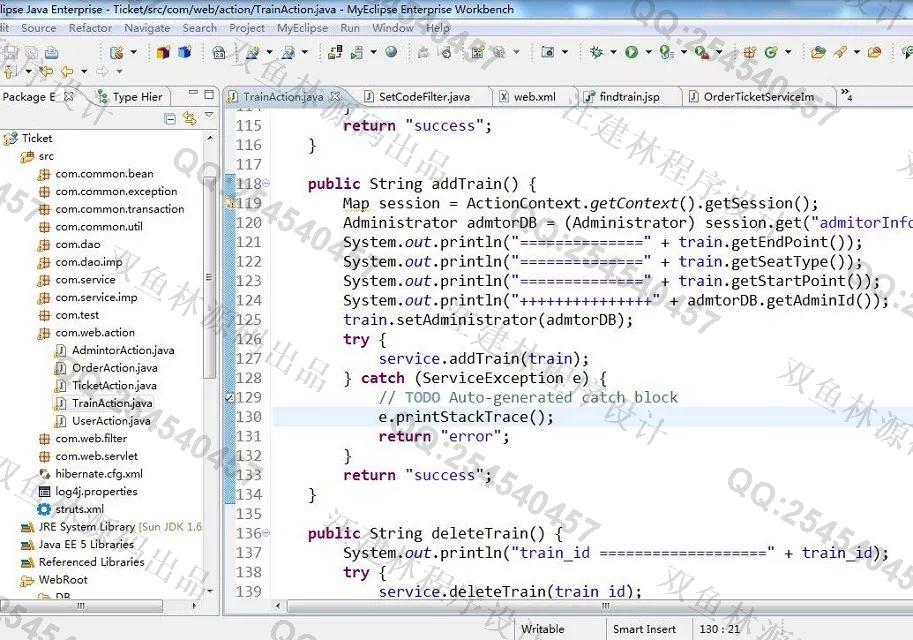
Task: Open the Debug configurations dropdown arrow
Action: tap(613, 52)
